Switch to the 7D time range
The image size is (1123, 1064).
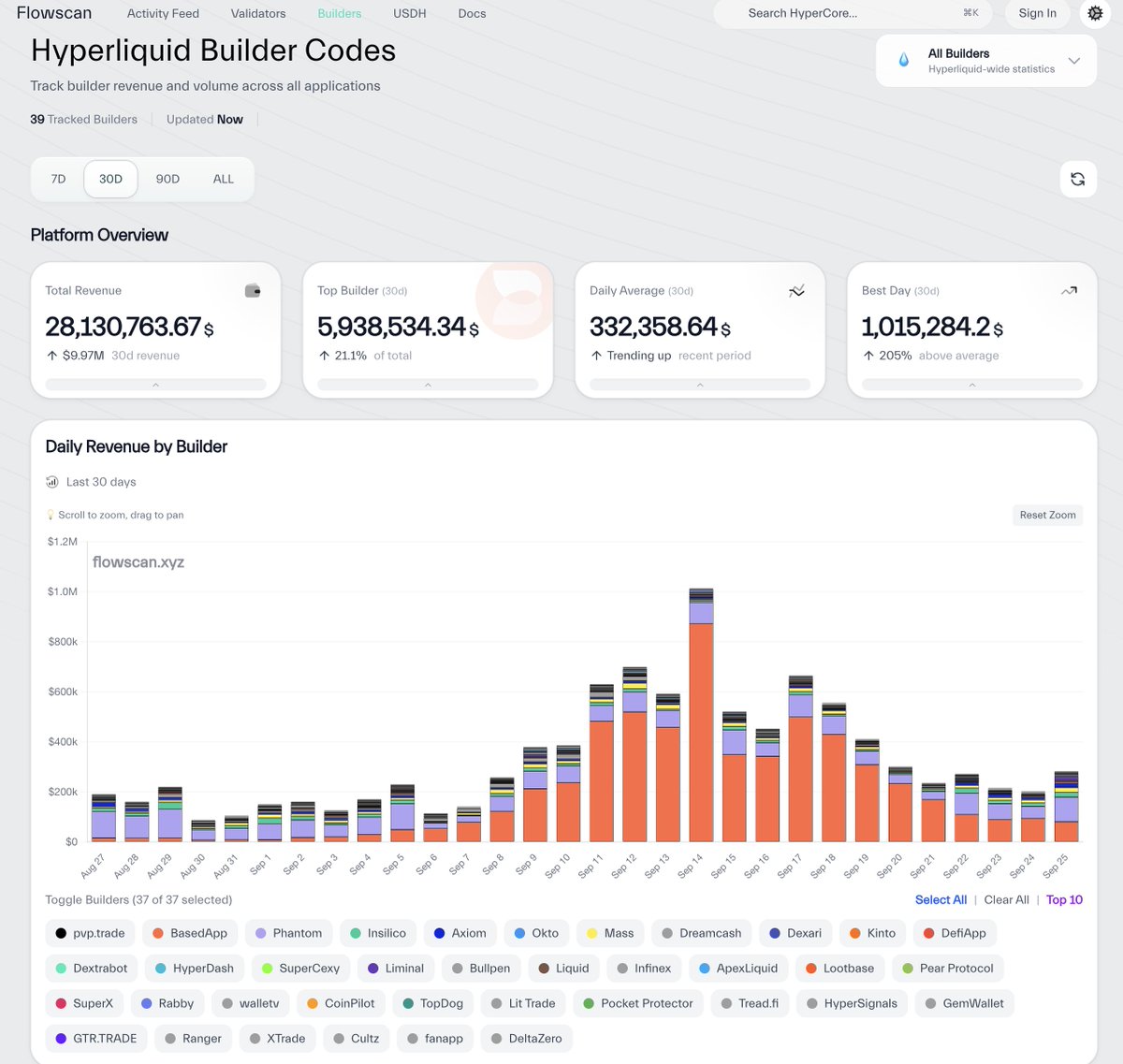coord(58,179)
